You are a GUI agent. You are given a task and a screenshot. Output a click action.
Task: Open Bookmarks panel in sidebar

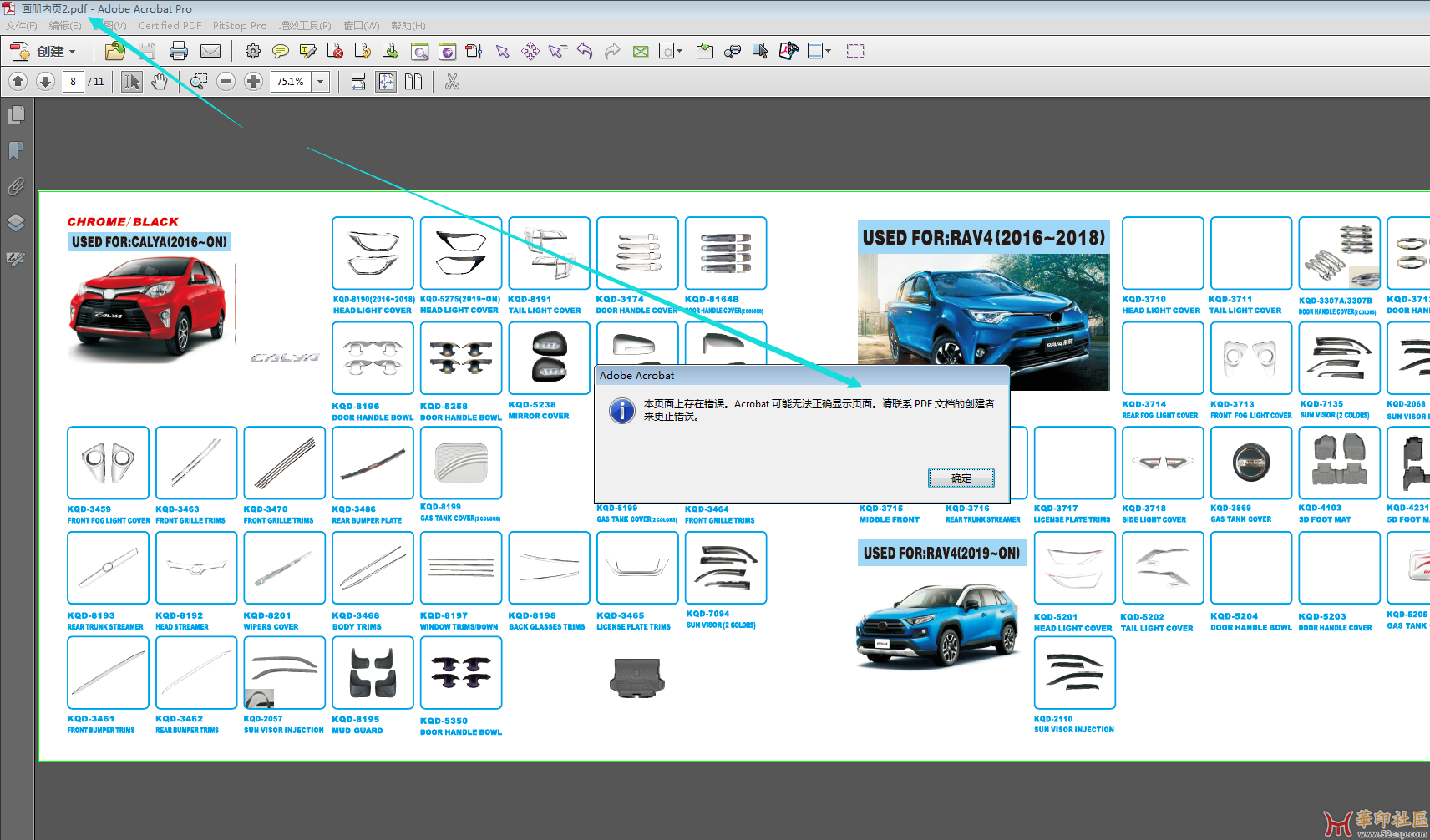tap(16, 150)
